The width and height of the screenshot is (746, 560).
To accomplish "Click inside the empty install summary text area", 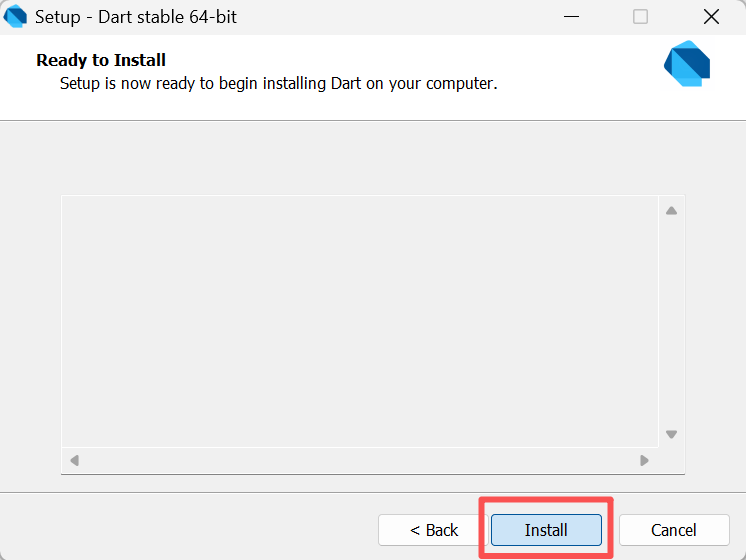I will tap(360, 321).
